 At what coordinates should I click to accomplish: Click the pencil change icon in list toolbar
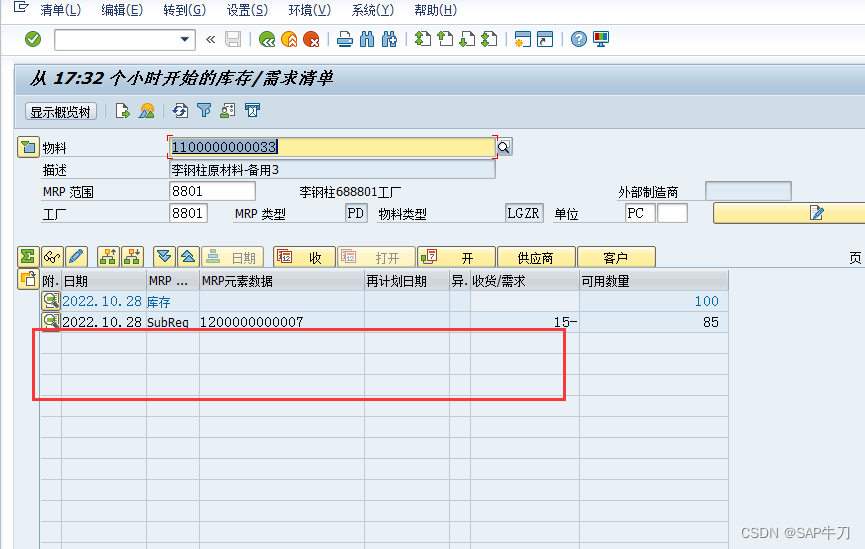pos(76,257)
